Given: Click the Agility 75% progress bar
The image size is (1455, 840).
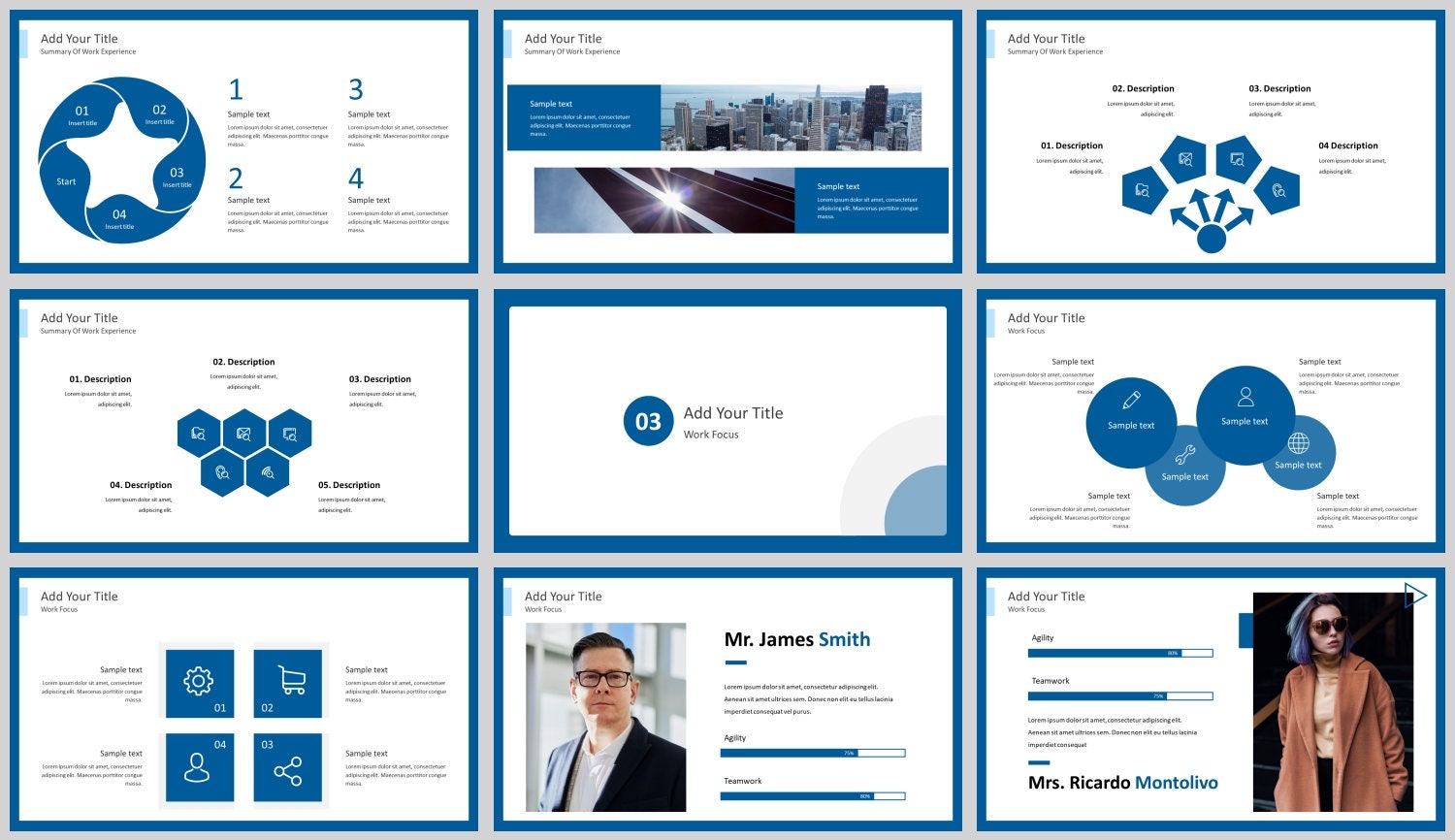Looking at the screenshot, I should [813, 753].
